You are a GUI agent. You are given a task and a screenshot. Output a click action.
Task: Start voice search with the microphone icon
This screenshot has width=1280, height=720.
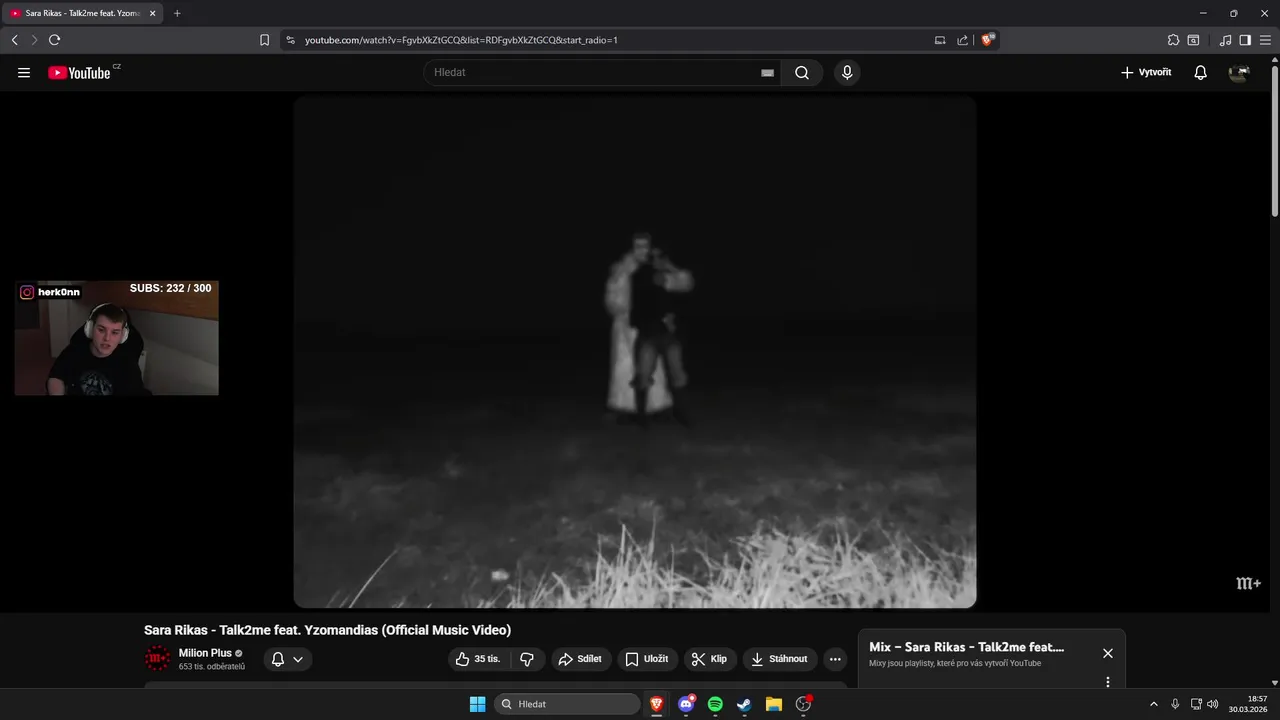click(x=847, y=72)
